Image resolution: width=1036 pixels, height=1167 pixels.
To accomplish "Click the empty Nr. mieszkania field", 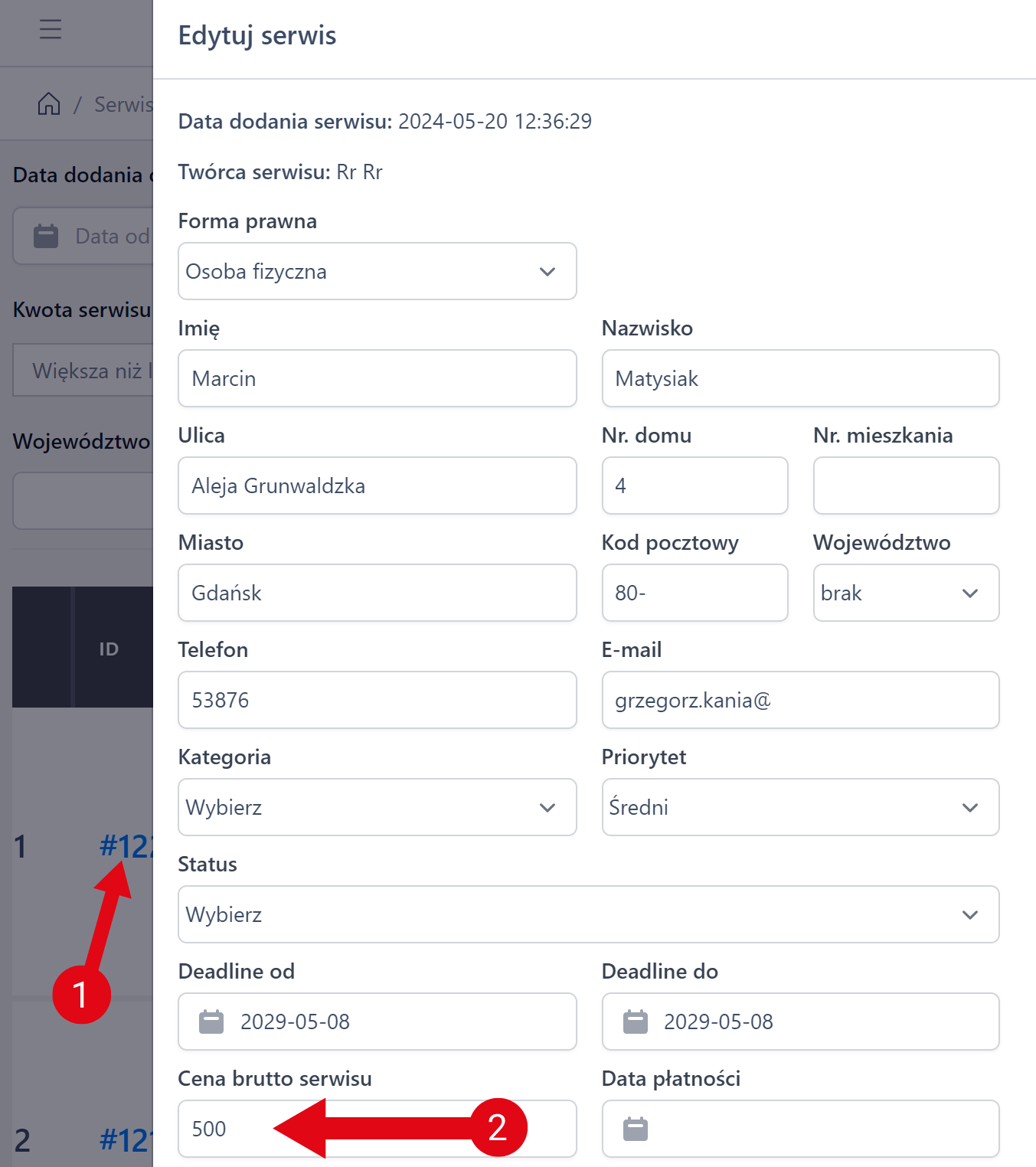I will pyautogui.click(x=906, y=485).
